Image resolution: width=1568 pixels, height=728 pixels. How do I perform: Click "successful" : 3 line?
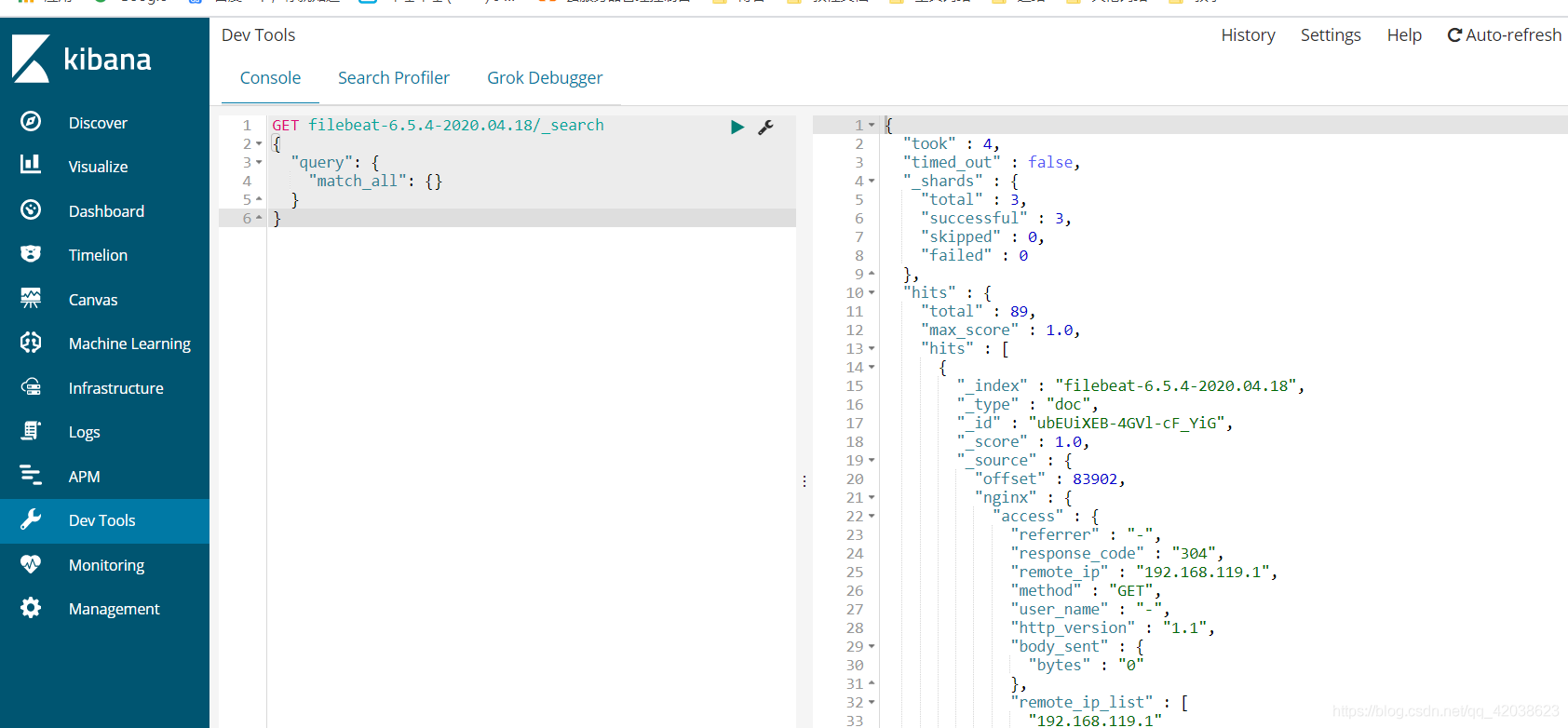[x=996, y=218]
